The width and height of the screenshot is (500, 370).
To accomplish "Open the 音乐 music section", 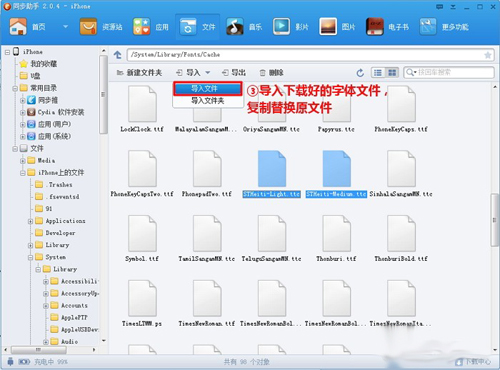I will (235, 27).
